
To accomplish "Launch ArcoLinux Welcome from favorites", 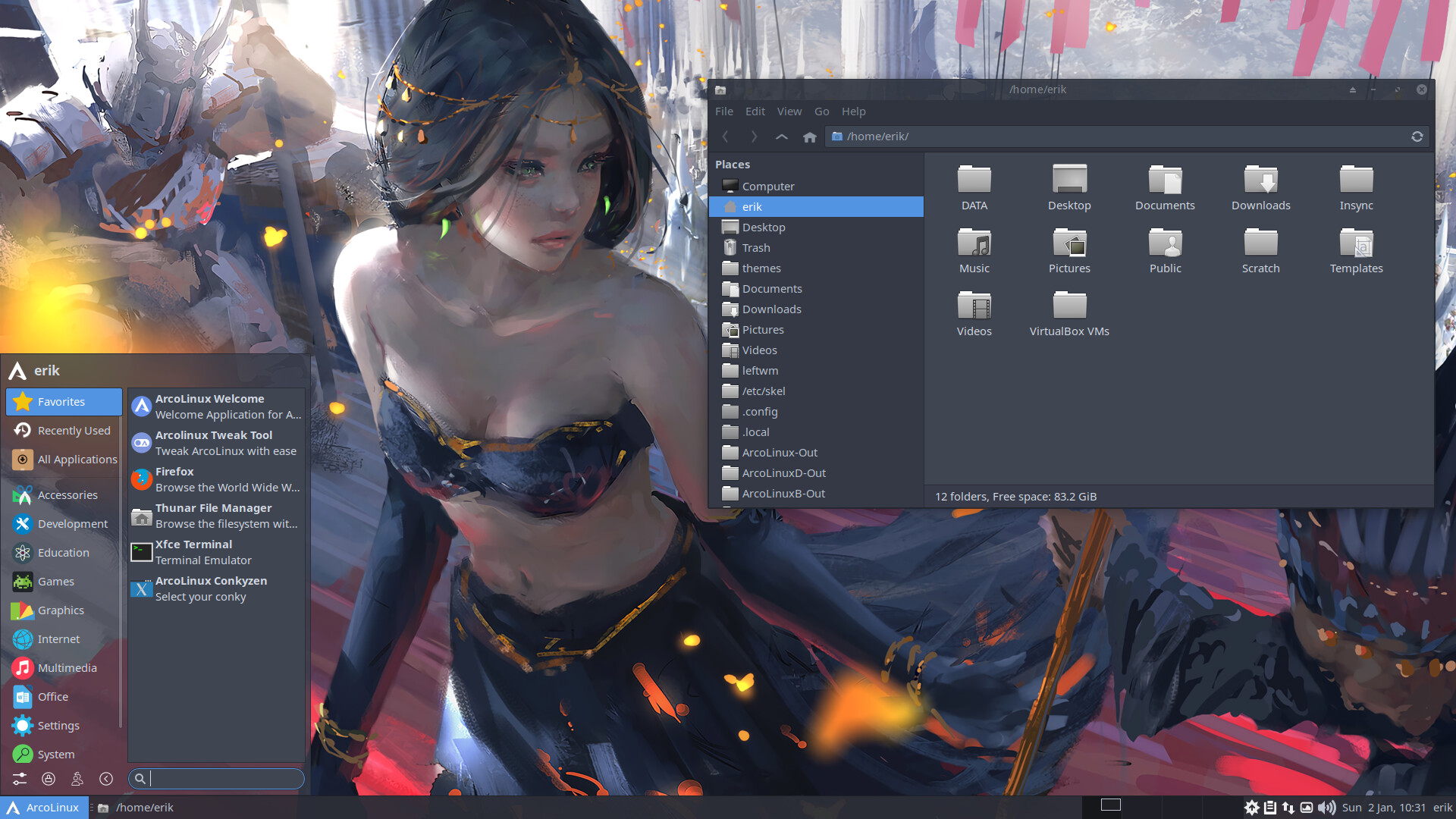I will (216, 406).
